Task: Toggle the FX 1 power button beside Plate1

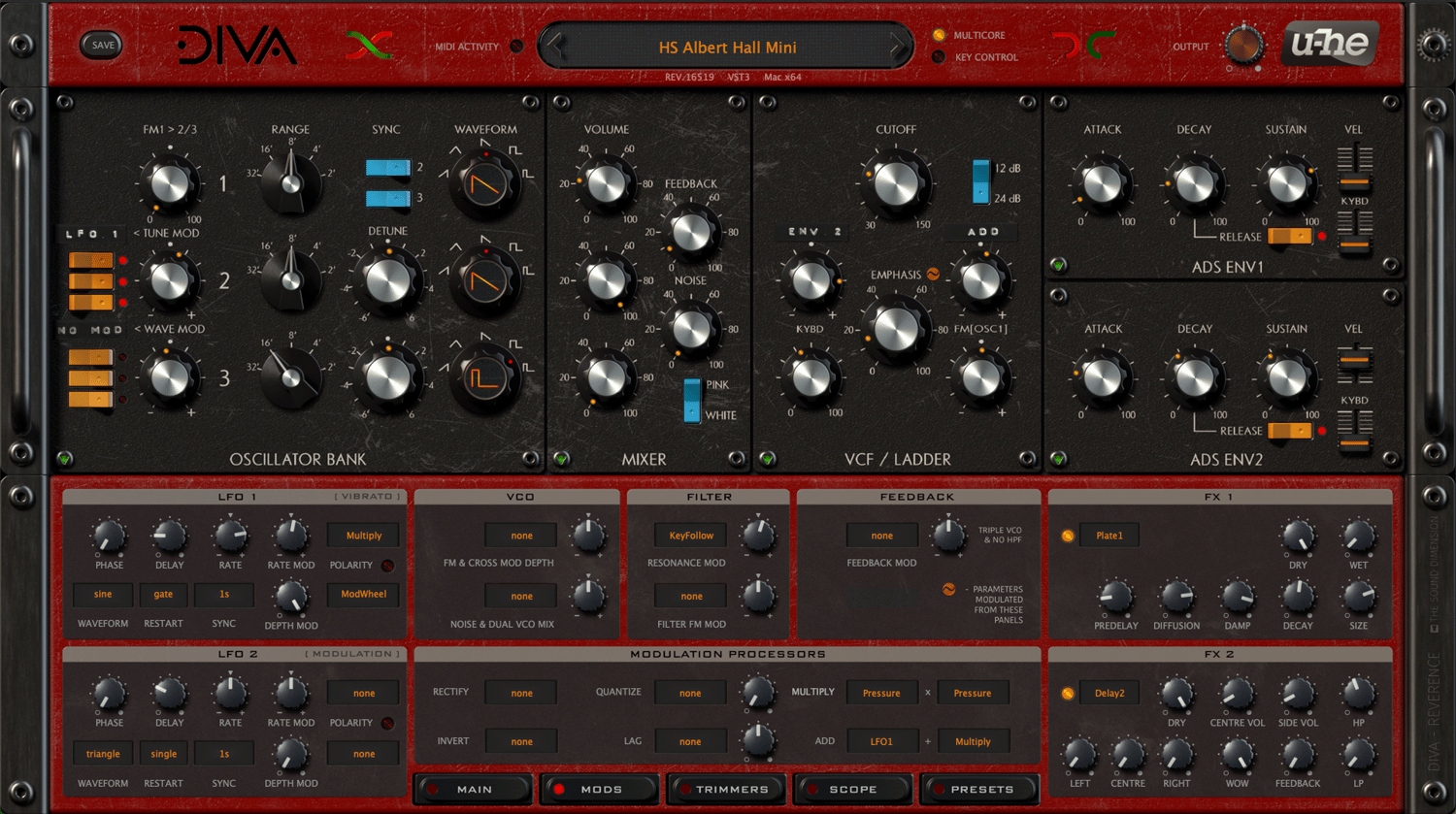Action: click(1068, 536)
